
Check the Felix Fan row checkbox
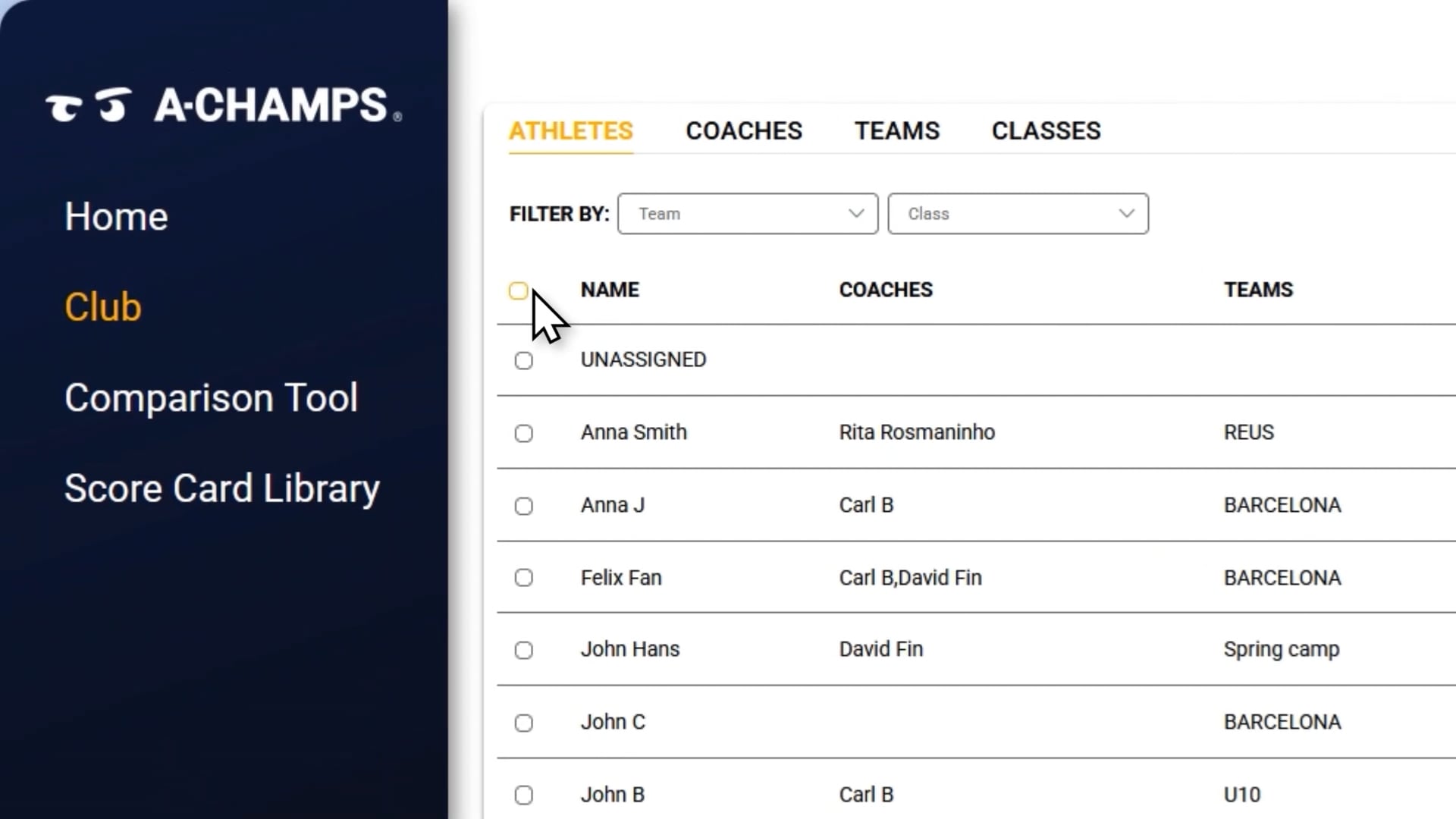(x=523, y=578)
